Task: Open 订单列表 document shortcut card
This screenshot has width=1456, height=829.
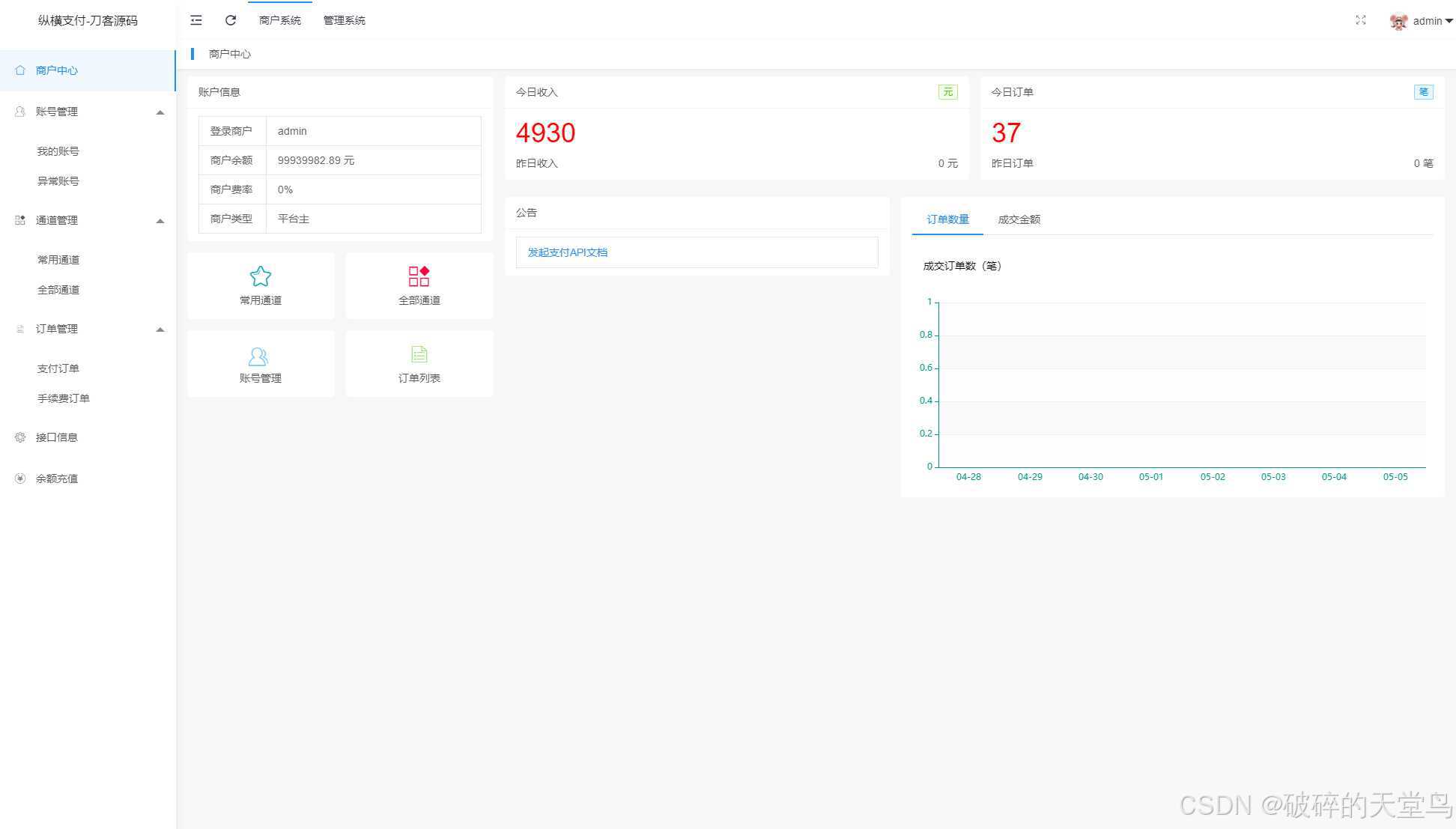Action: (x=419, y=364)
